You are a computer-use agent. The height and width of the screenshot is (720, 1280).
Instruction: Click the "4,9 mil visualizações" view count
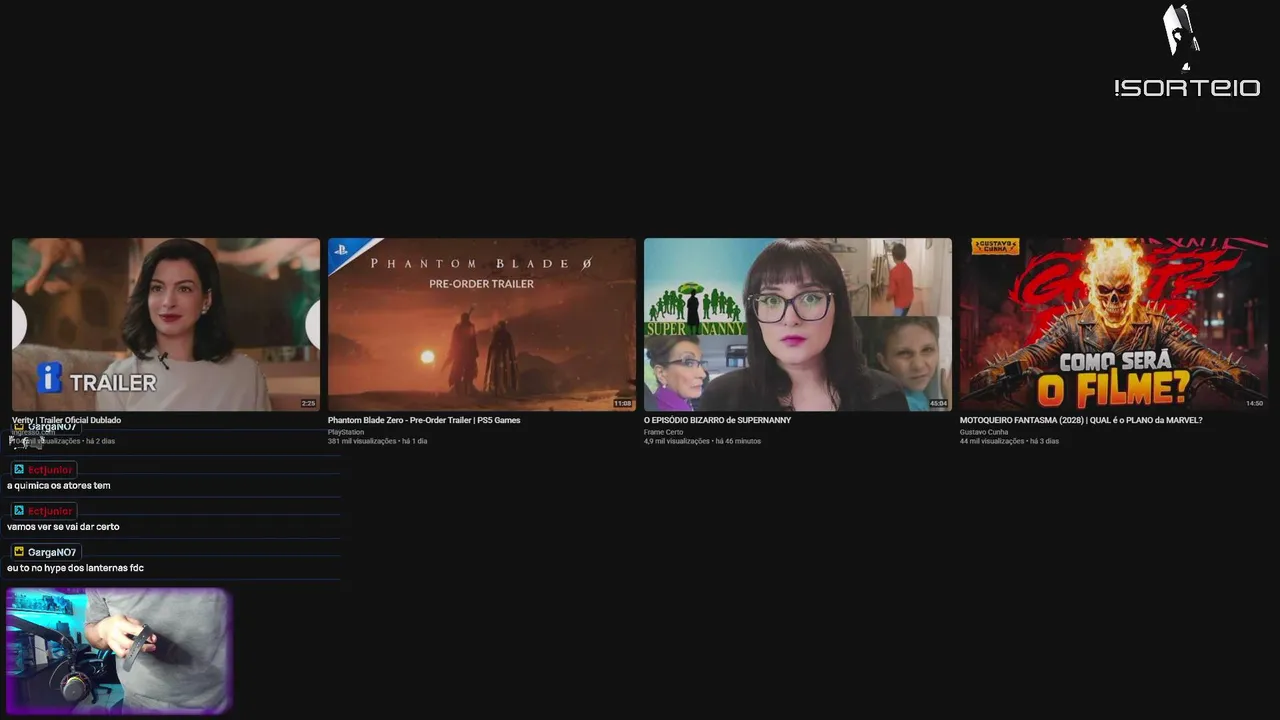click(x=677, y=441)
